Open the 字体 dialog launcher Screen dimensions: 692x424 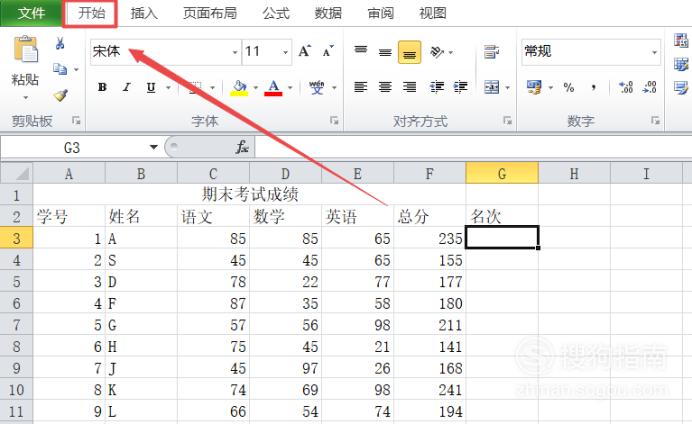click(x=334, y=120)
